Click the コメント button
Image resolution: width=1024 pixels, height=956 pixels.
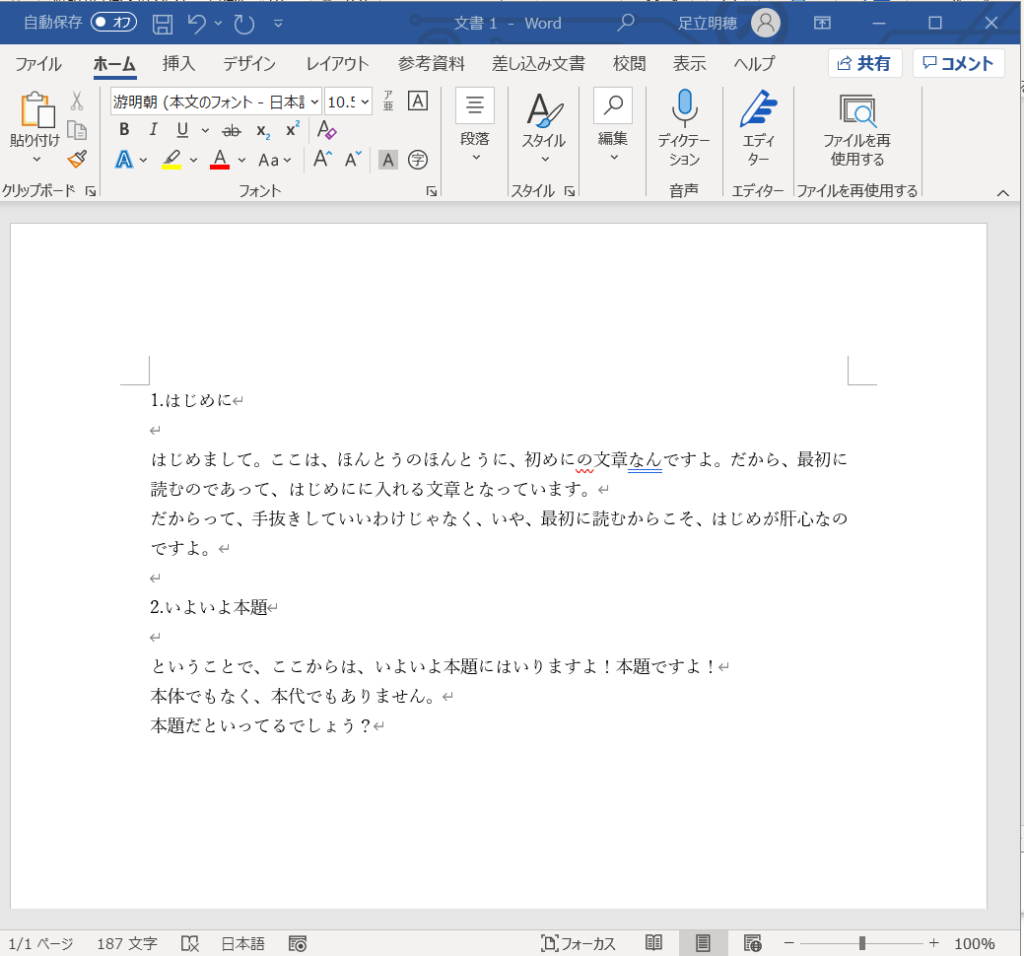pyautogui.click(x=958, y=64)
